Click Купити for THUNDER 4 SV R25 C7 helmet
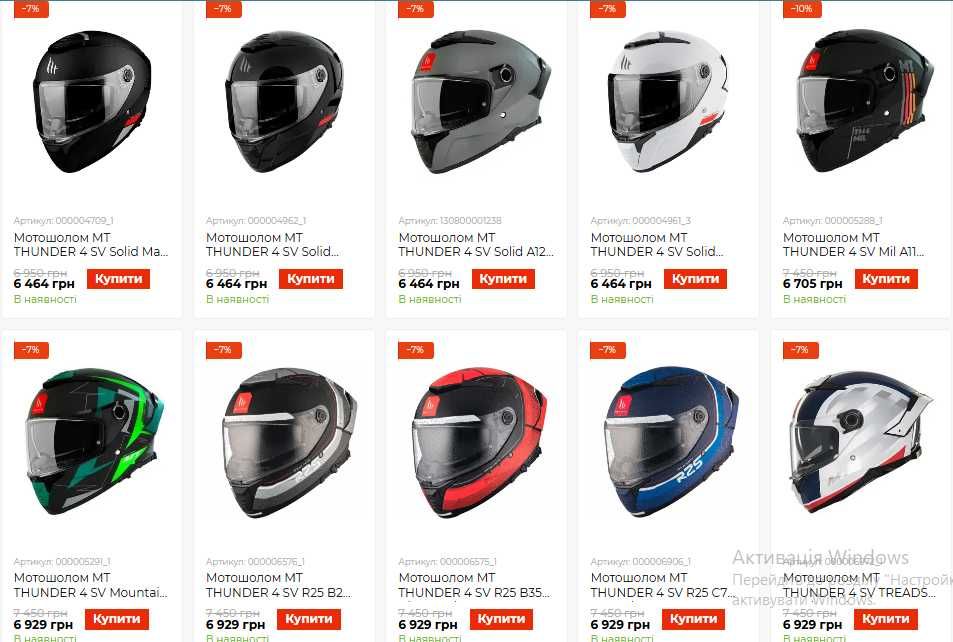 (x=693, y=620)
